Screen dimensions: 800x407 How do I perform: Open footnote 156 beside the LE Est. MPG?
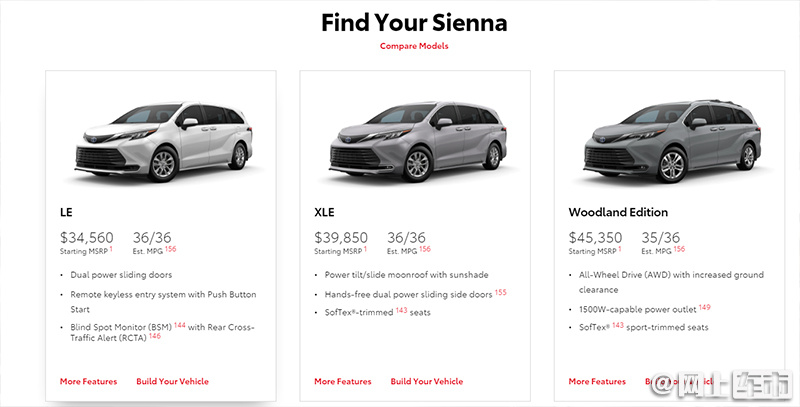(x=170, y=249)
